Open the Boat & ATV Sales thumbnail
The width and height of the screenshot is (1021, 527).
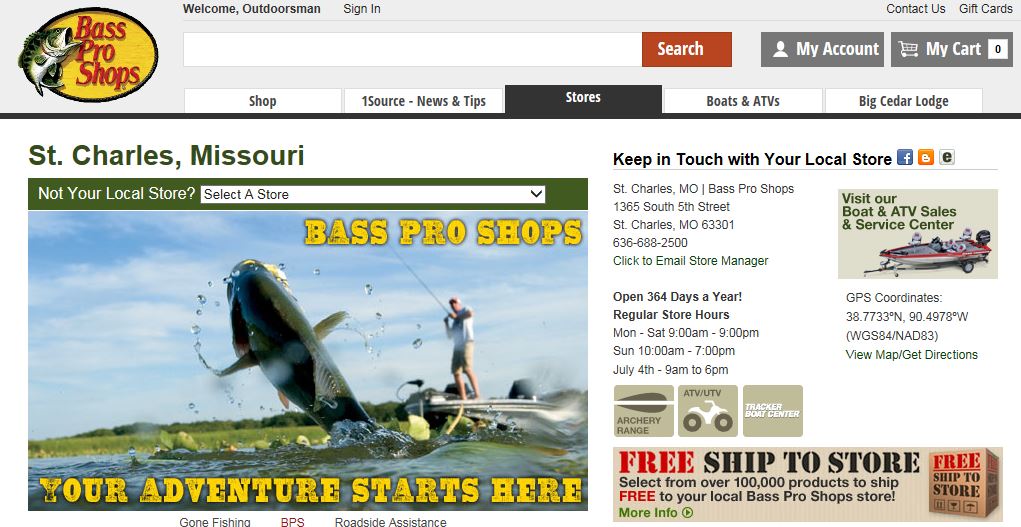[x=917, y=234]
